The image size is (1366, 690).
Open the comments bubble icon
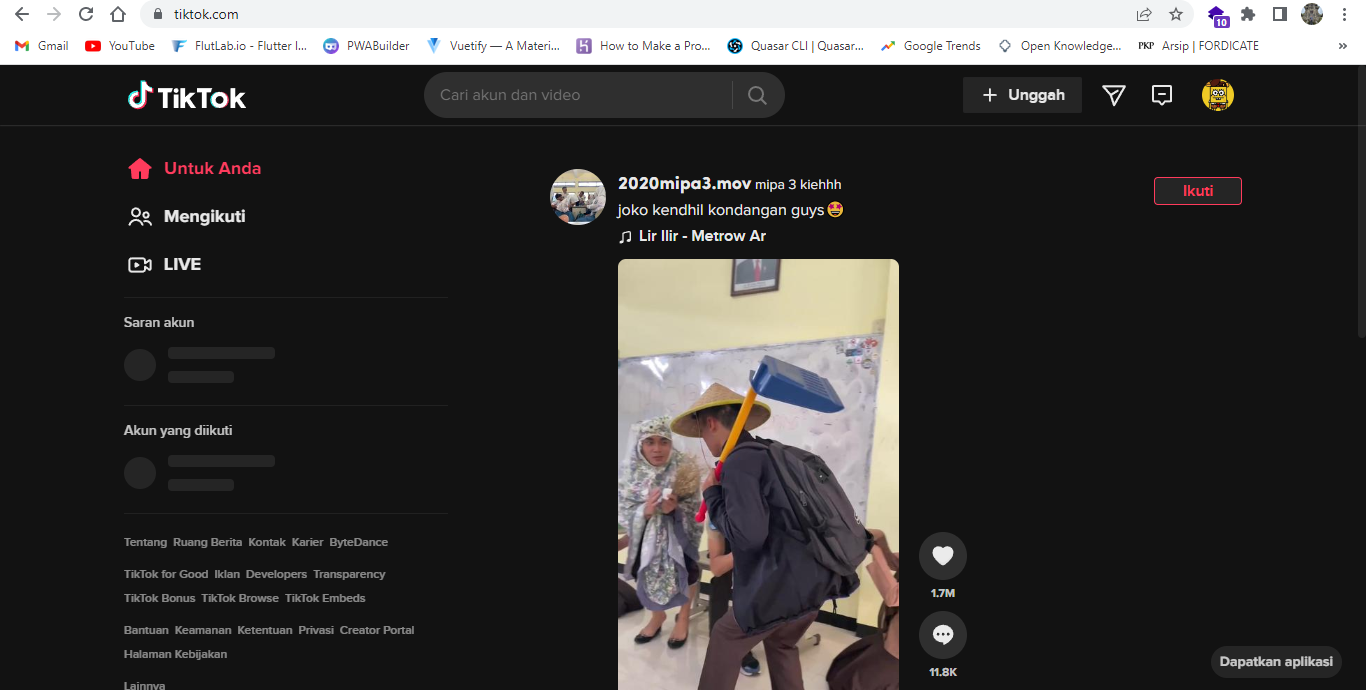[942, 634]
